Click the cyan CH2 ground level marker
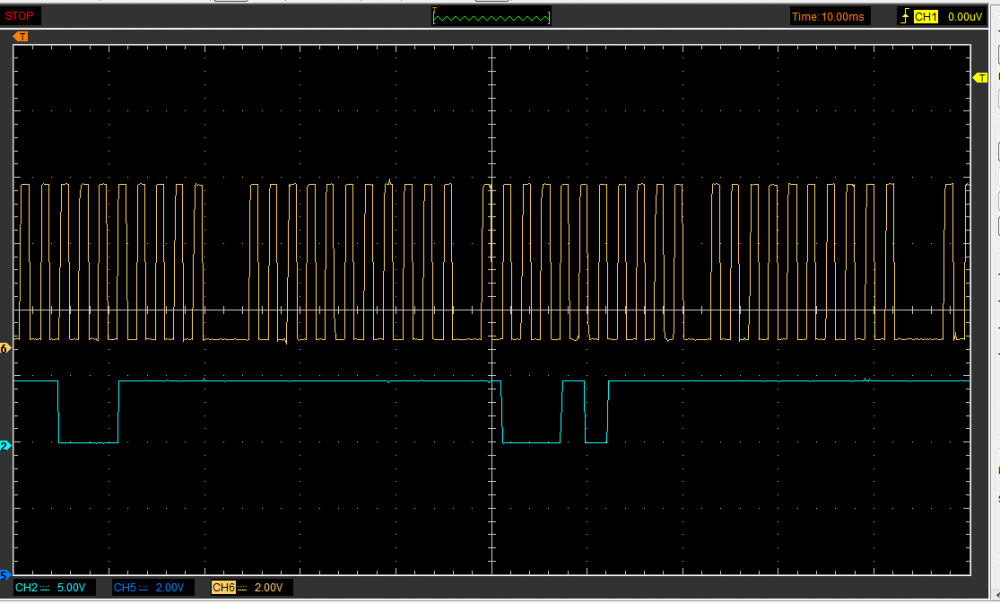Viewport: 1000px width, 603px height. click(x=4, y=445)
